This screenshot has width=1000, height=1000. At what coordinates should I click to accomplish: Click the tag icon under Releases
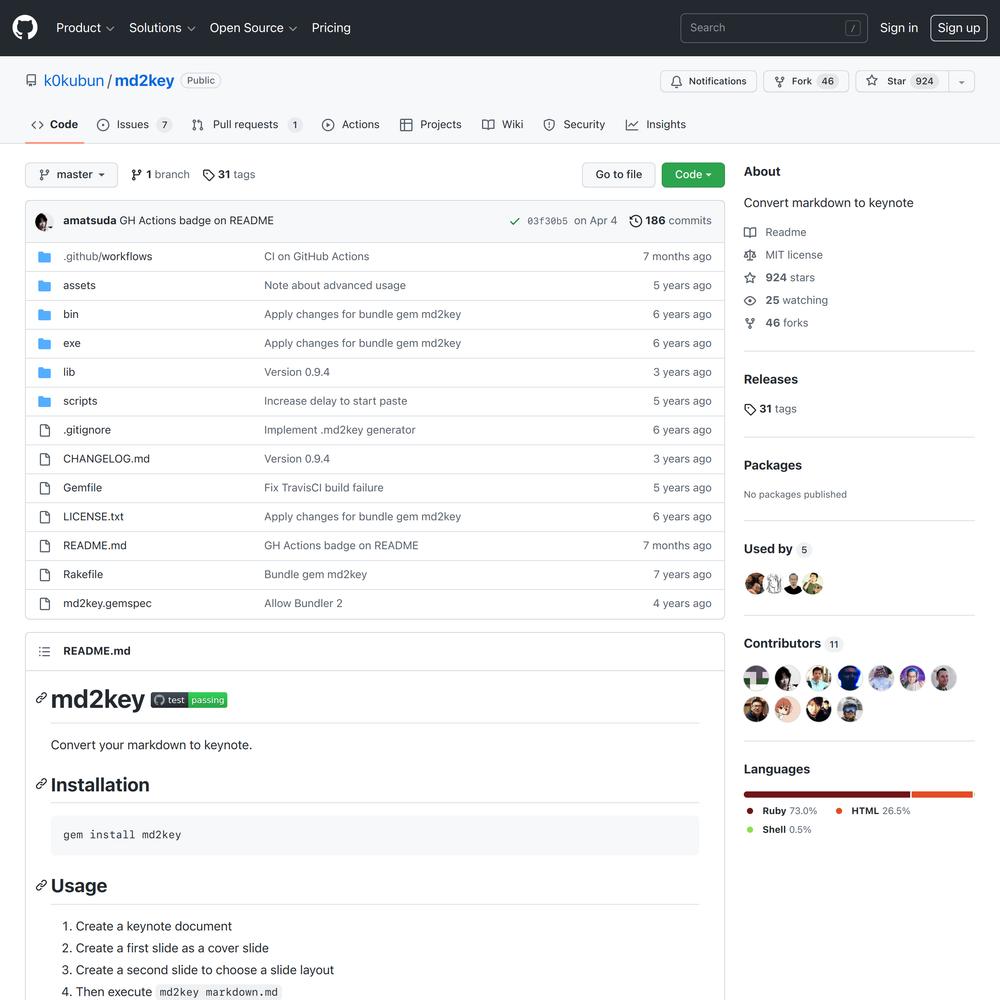(x=750, y=409)
